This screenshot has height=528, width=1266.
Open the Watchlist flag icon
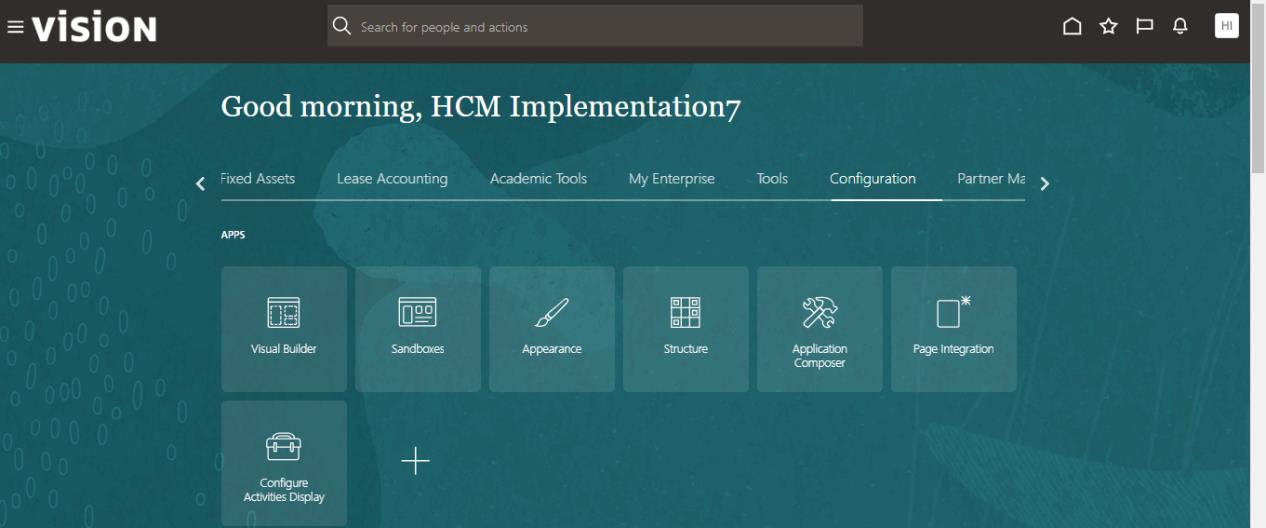(x=1144, y=27)
